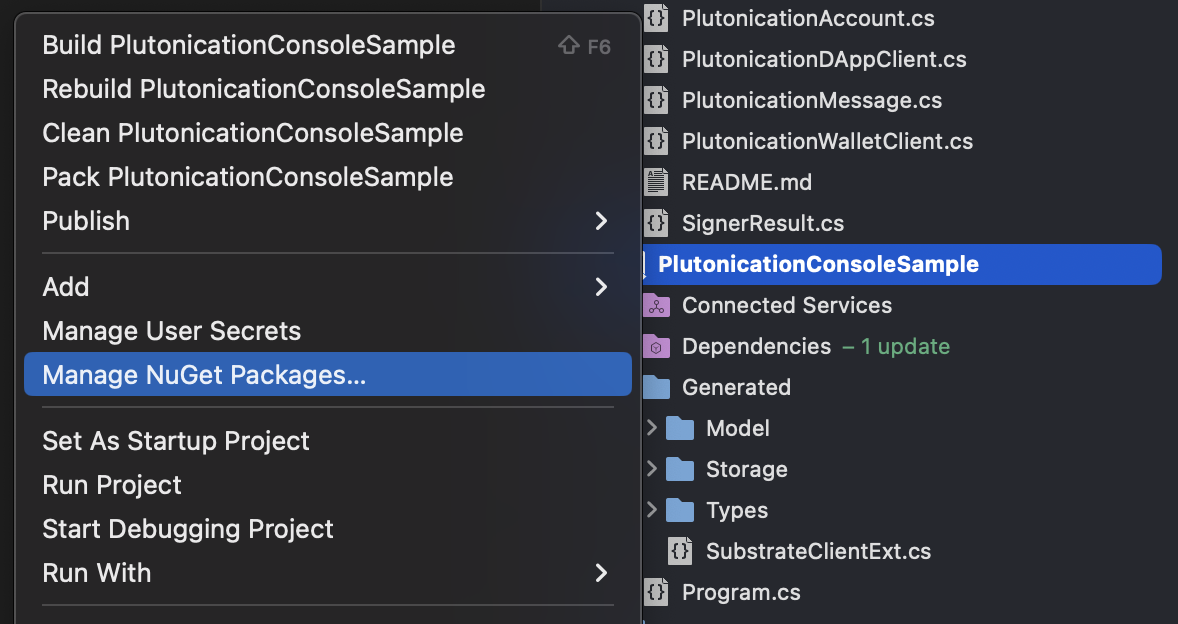
Task: Expand the Storage folder chevron
Action: tap(652, 469)
